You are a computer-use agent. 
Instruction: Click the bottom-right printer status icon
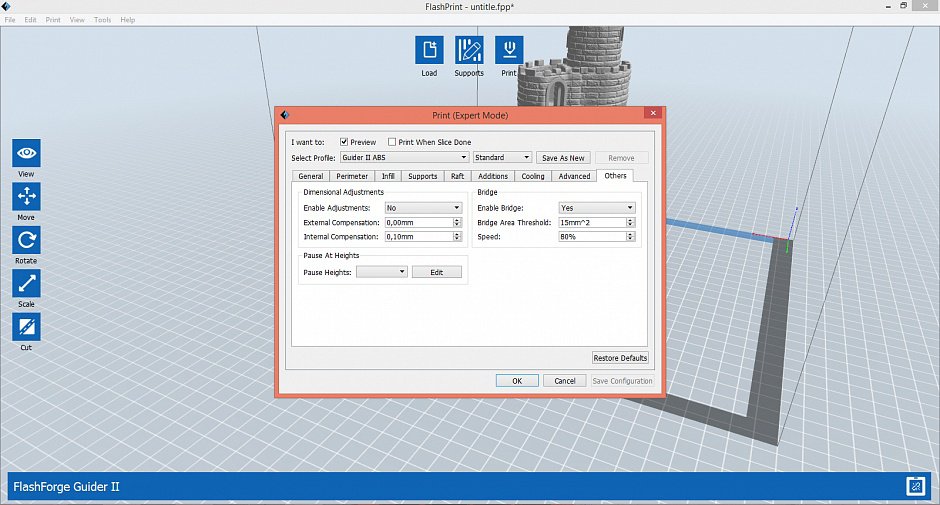click(915, 486)
